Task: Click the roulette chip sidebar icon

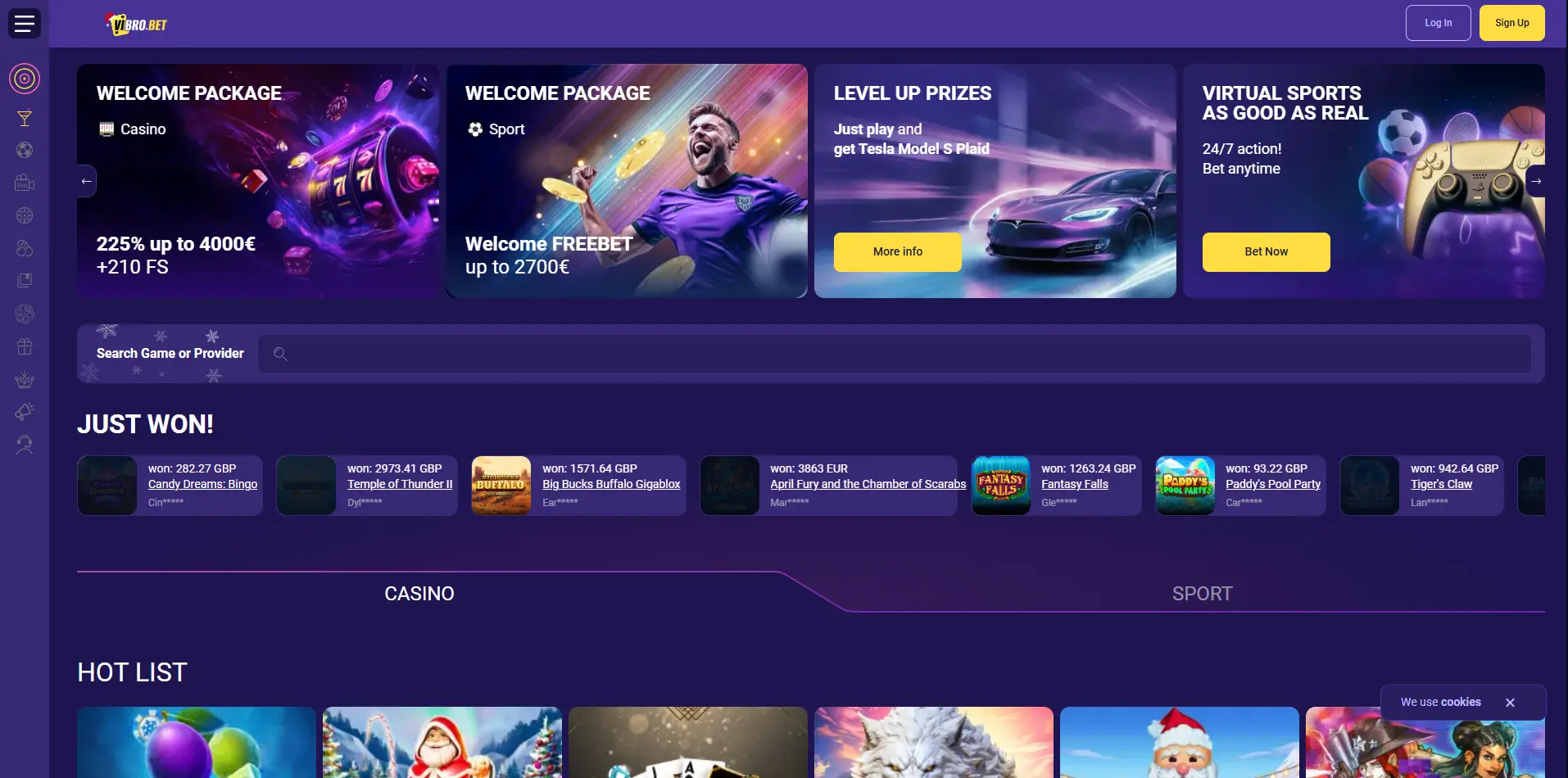Action: pos(25,215)
